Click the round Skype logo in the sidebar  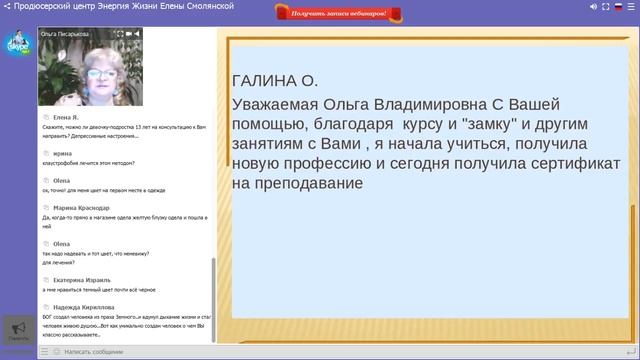[18, 43]
